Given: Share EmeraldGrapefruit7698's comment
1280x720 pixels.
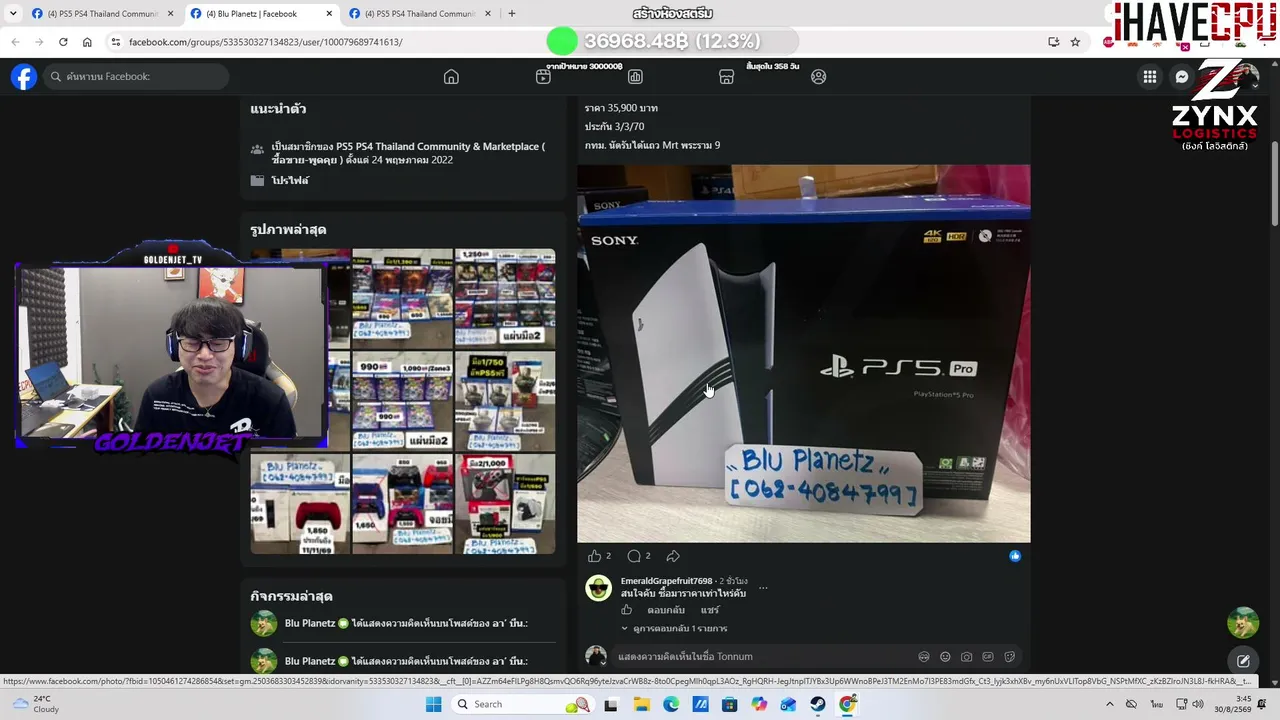Looking at the screenshot, I should [710, 610].
